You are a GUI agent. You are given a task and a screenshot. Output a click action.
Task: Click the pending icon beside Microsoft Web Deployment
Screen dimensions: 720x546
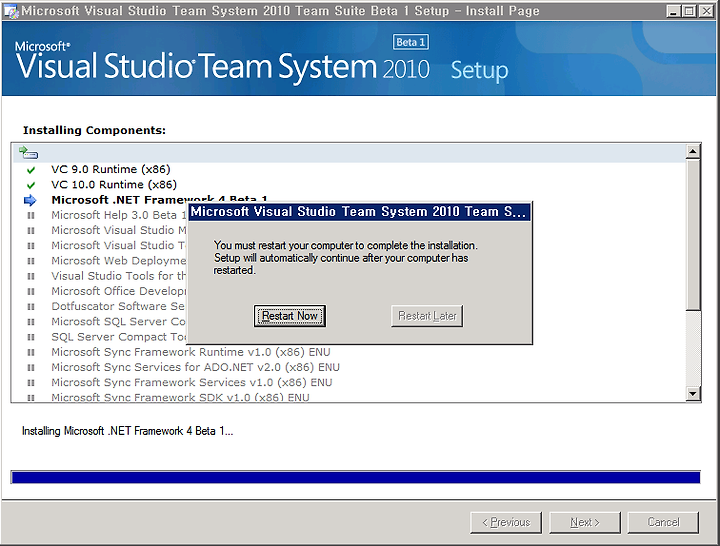pos(31,261)
